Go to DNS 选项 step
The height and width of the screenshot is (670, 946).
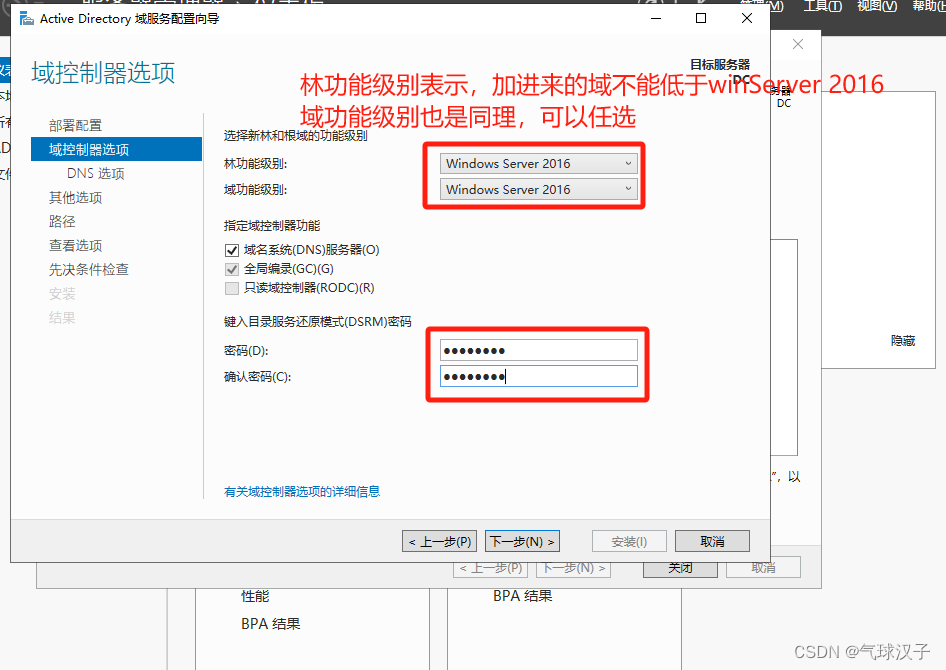(x=95, y=174)
